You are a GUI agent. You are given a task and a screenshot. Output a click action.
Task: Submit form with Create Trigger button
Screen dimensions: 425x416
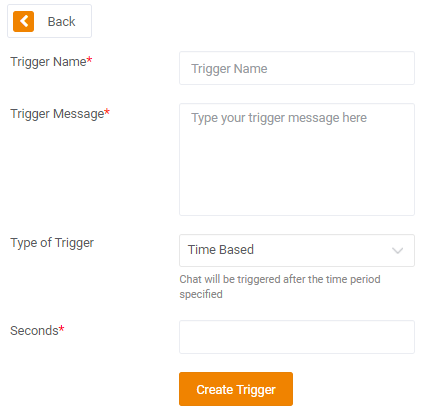(236, 389)
